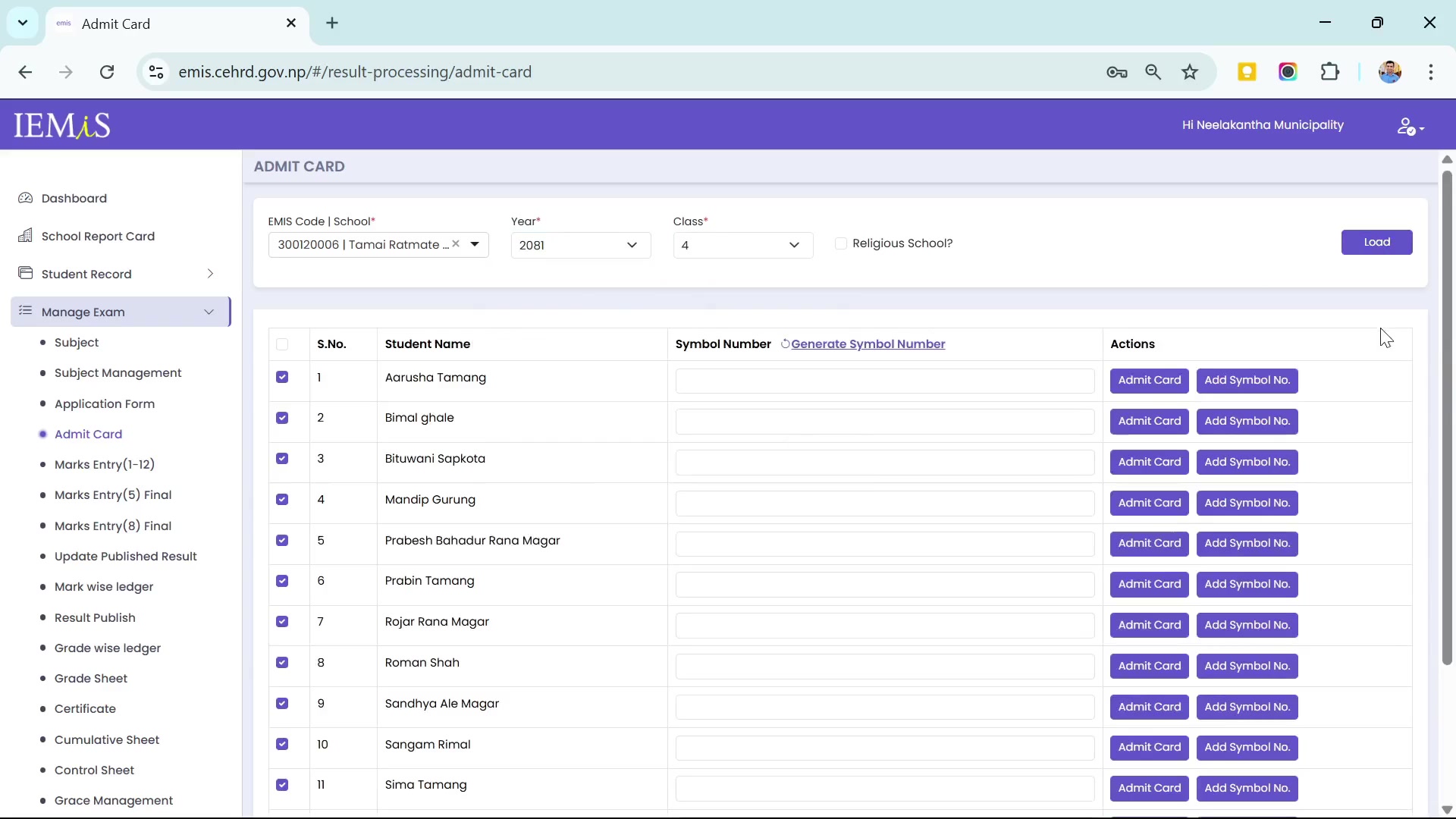
Task: View site information icon in address bar
Action: pyautogui.click(x=156, y=72)
